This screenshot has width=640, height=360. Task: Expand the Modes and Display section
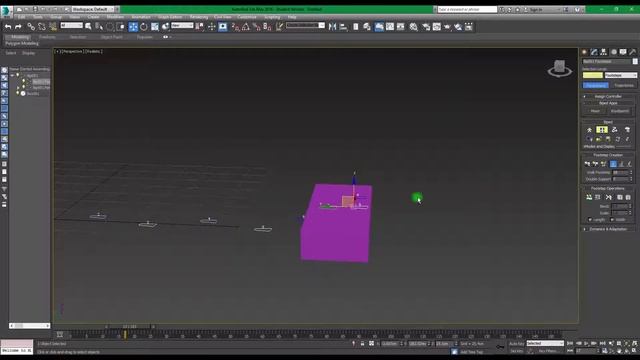(599, 147)
